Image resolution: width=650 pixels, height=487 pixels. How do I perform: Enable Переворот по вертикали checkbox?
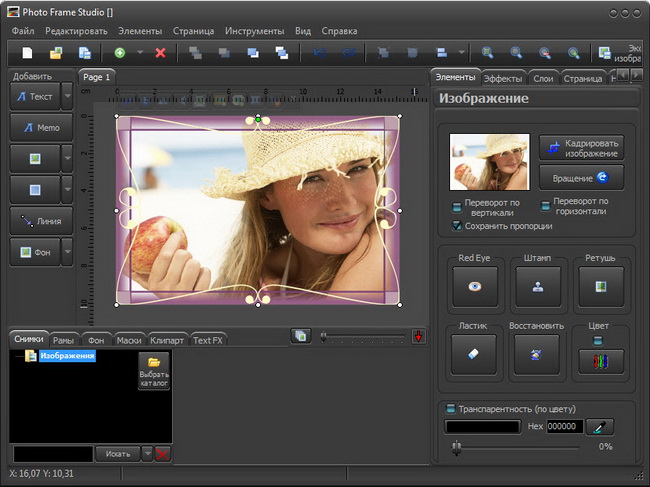tap(457, 208)
